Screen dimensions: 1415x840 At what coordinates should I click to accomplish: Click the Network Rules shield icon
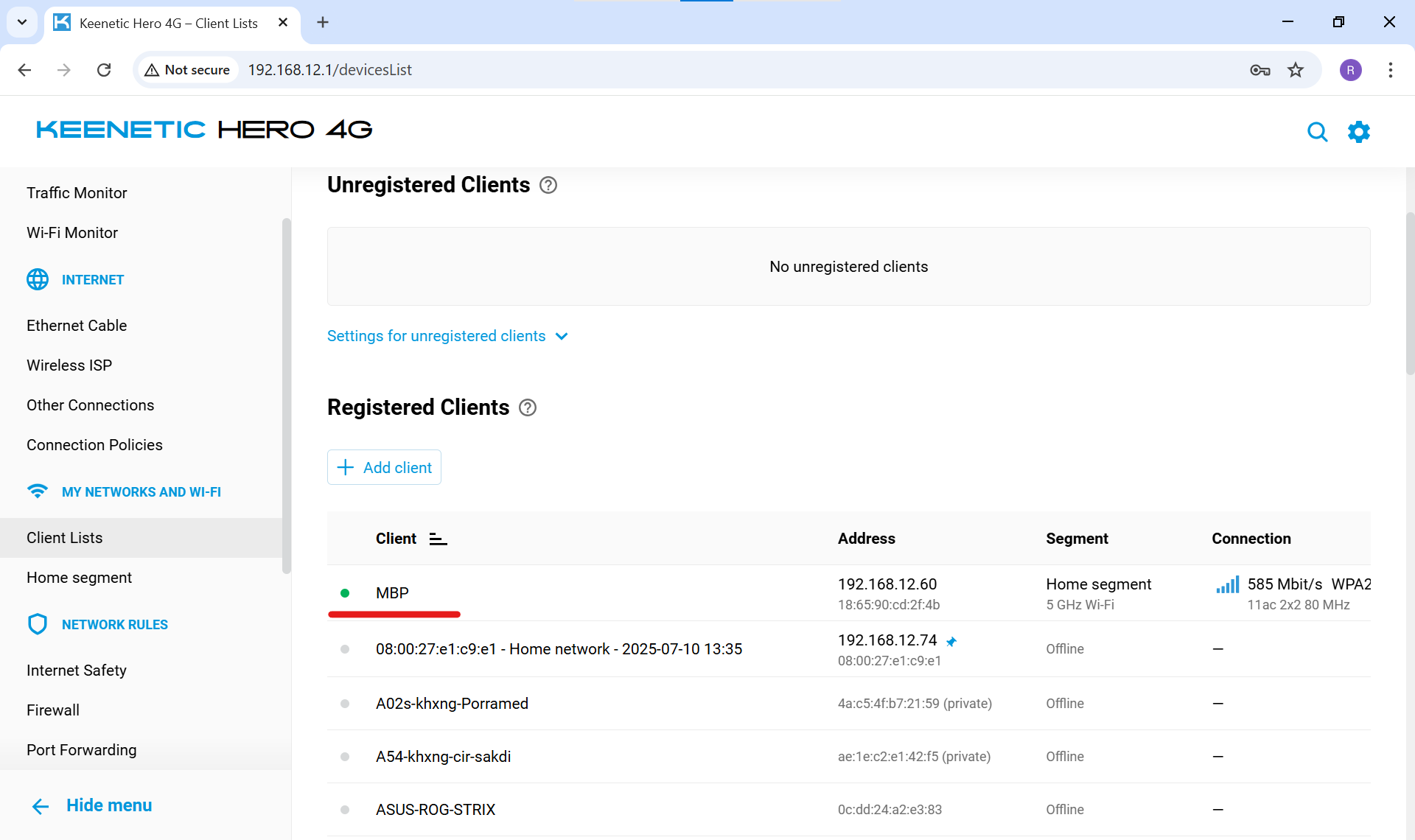click(38, 624)
